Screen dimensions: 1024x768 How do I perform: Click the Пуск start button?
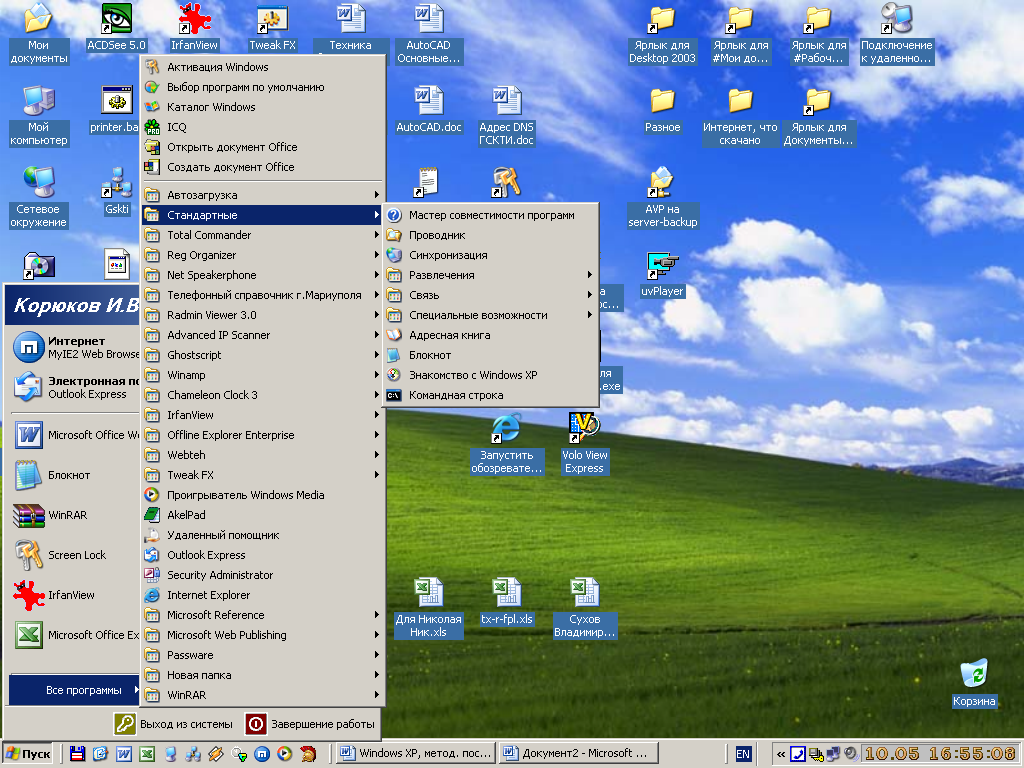28,754
